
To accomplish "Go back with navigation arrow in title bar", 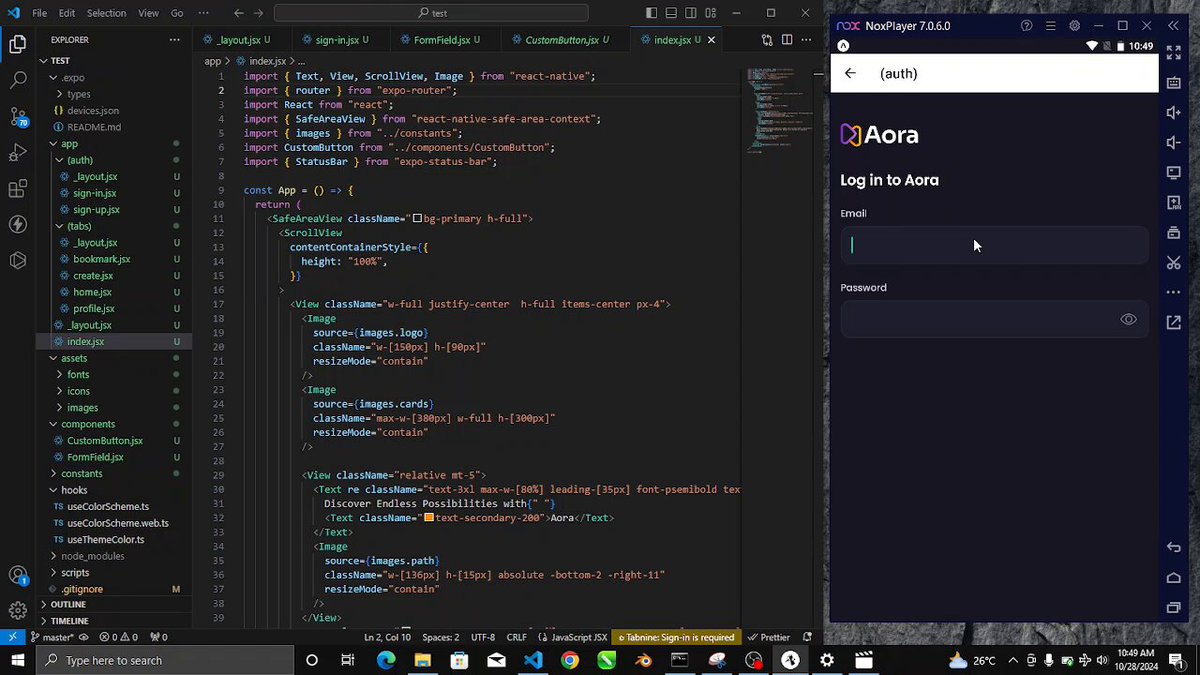I will tap(239, 13).
